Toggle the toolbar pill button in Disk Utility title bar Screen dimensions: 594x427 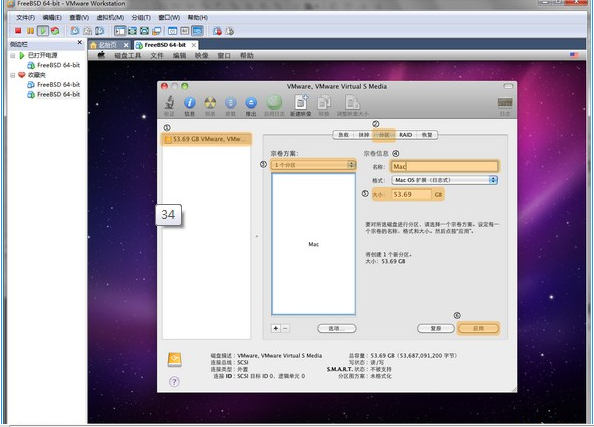point(508,86)
